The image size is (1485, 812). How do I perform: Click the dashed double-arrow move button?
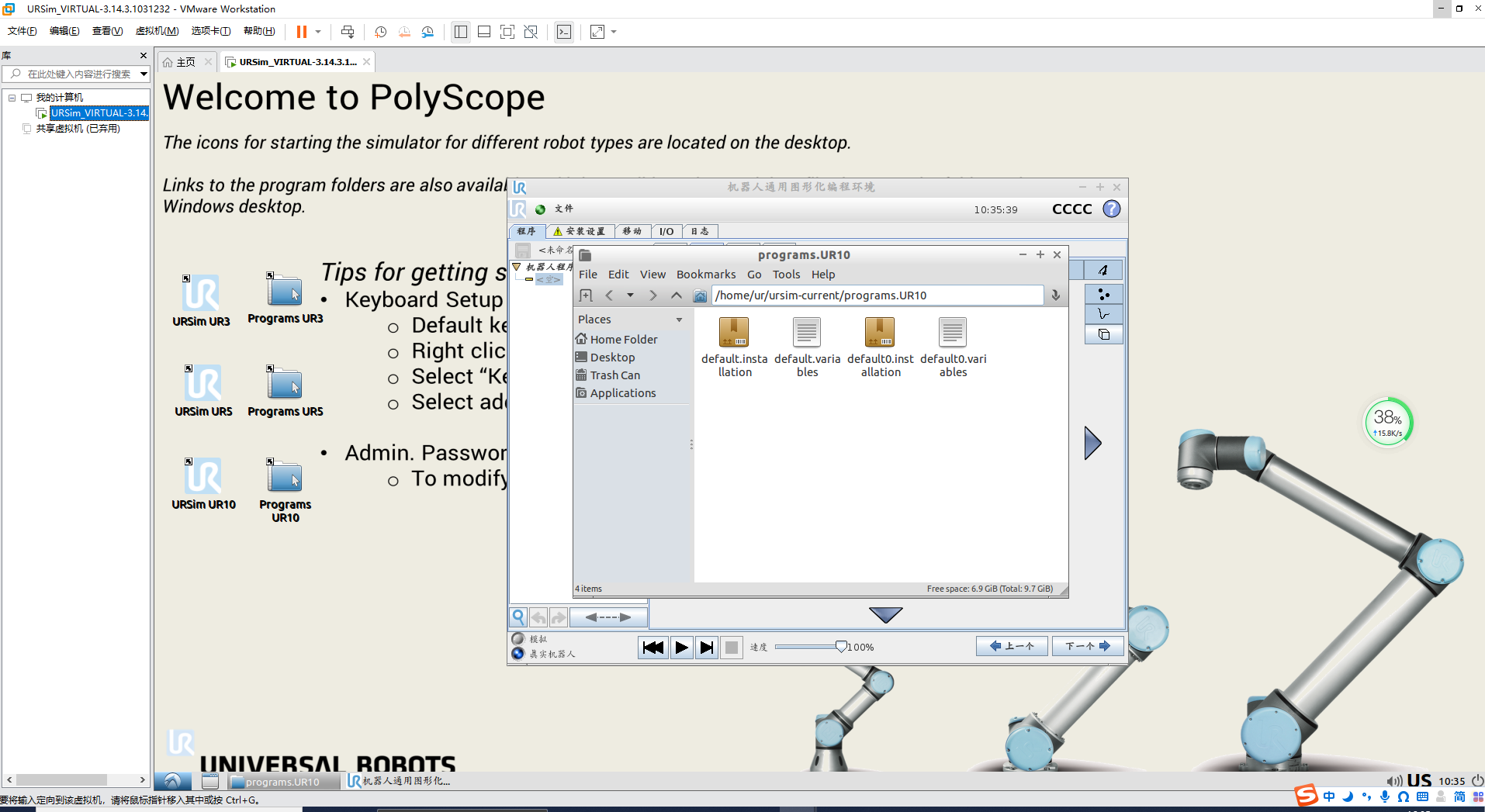(x=607, y=617)
